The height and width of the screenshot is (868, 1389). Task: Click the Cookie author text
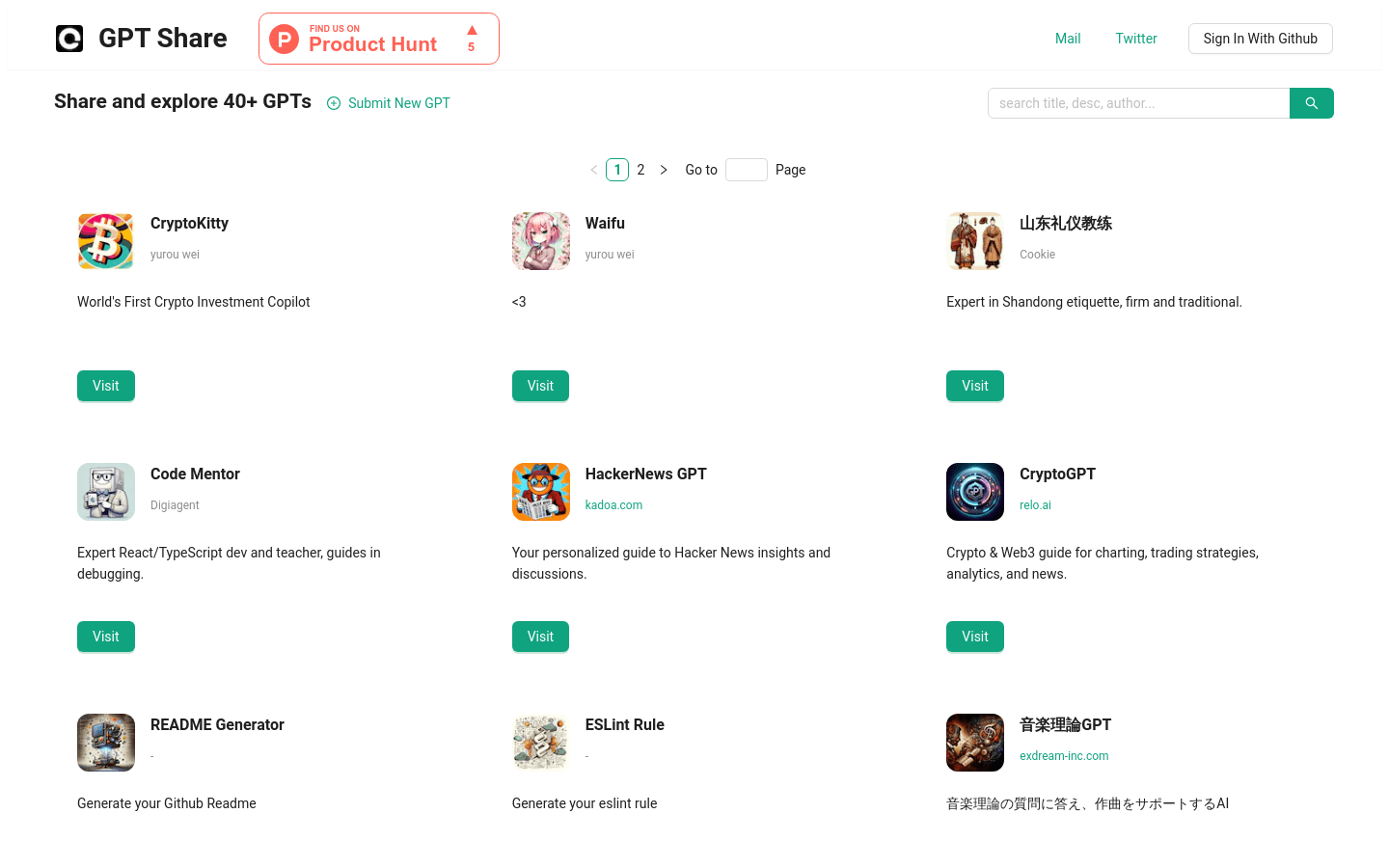click(1037, 255)
